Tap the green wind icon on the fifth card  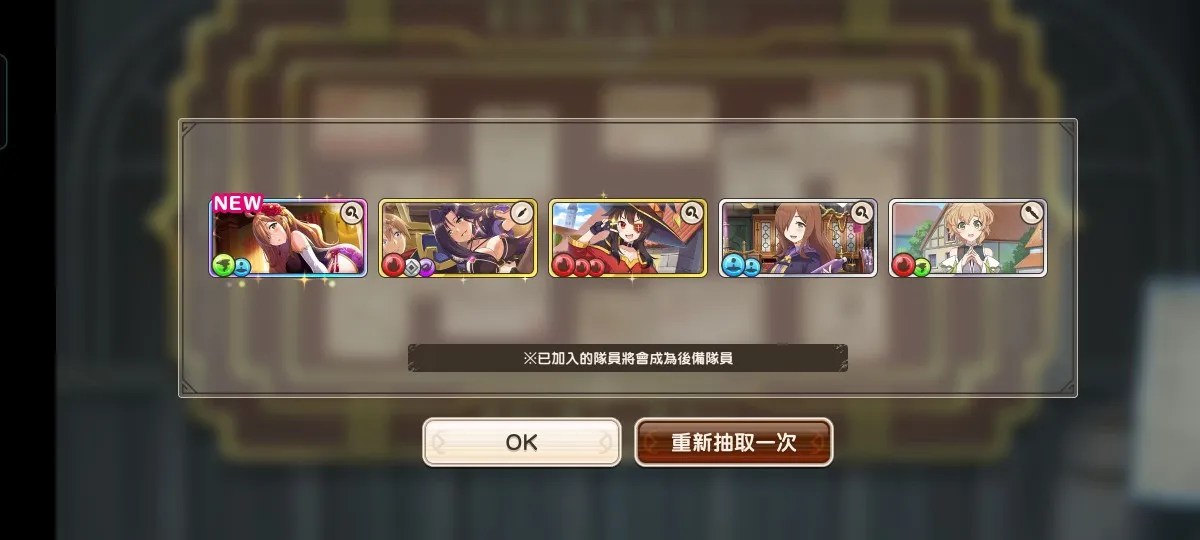pyautogui.click(x=921, y=267)
